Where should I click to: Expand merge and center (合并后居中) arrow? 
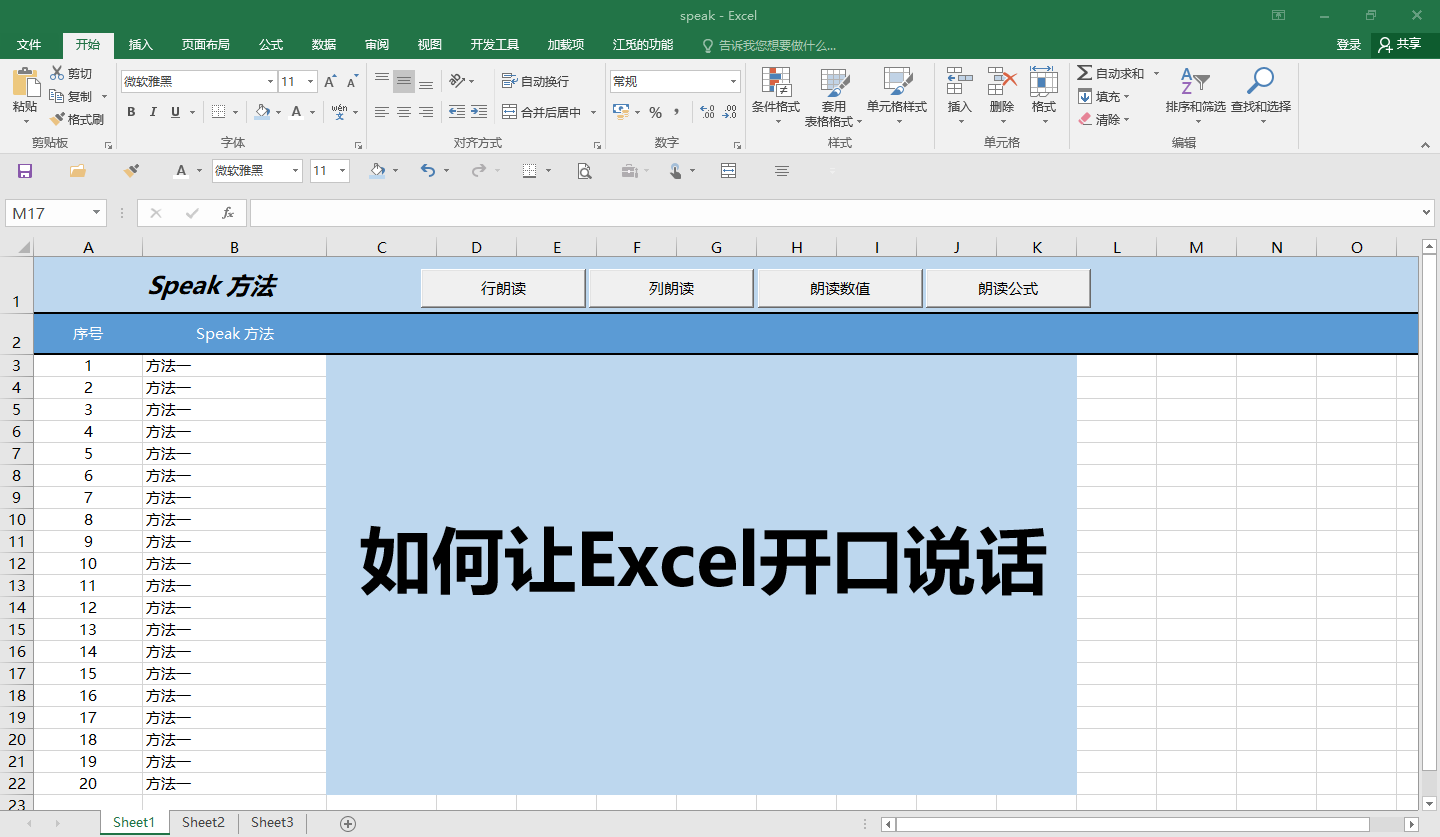[593, 113]
